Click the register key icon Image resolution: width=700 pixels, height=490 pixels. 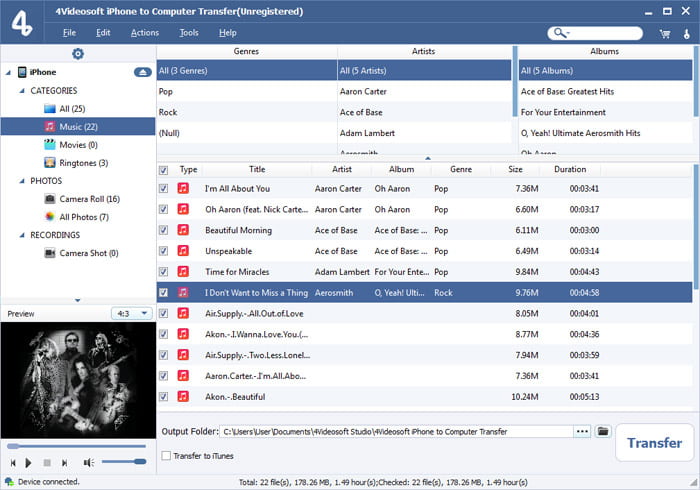(x=687, y=34)
